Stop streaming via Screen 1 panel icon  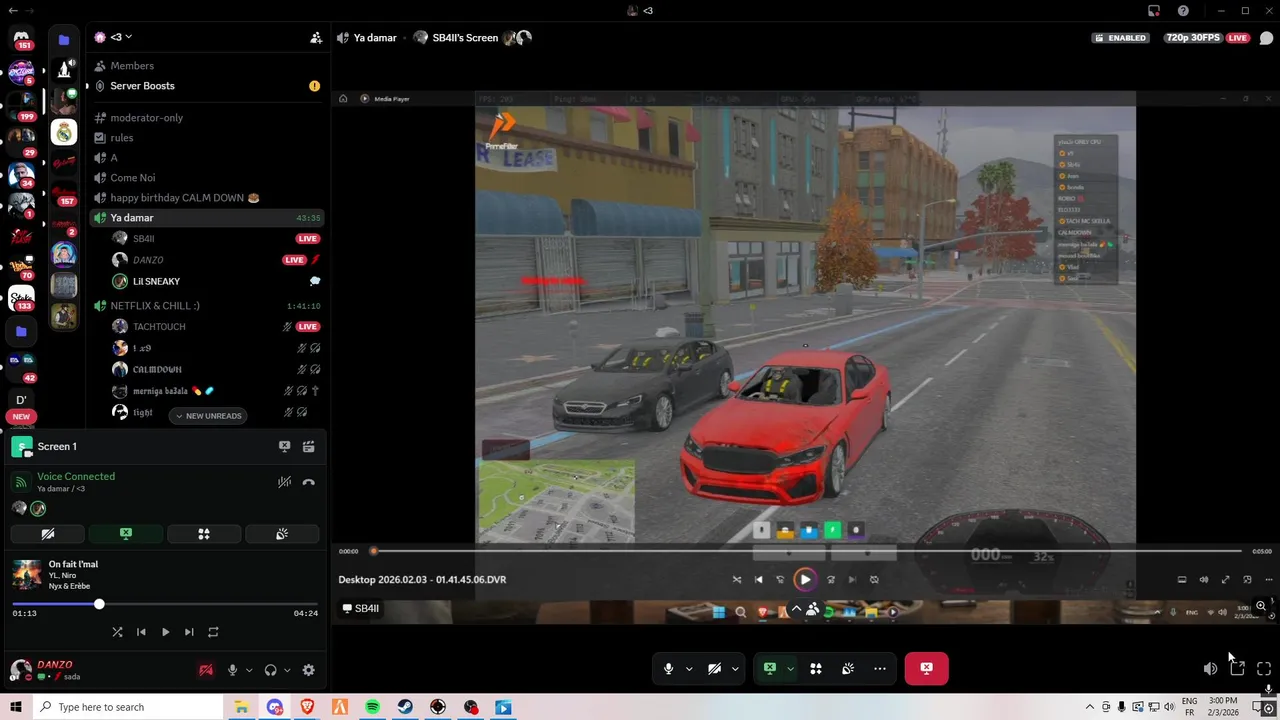click(284, 447)
